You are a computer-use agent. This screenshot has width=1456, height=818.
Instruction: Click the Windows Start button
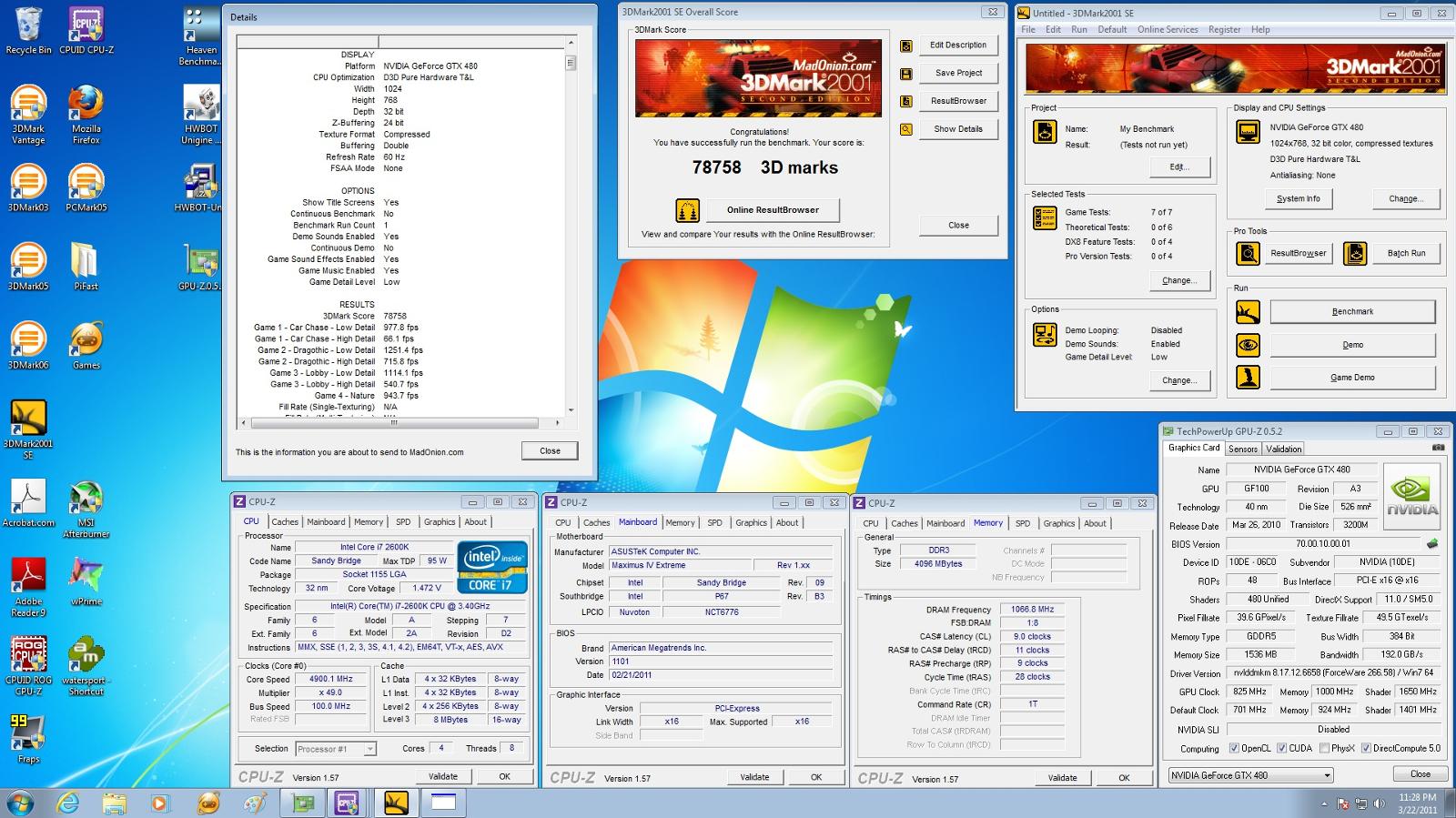(x=20, y=803)
